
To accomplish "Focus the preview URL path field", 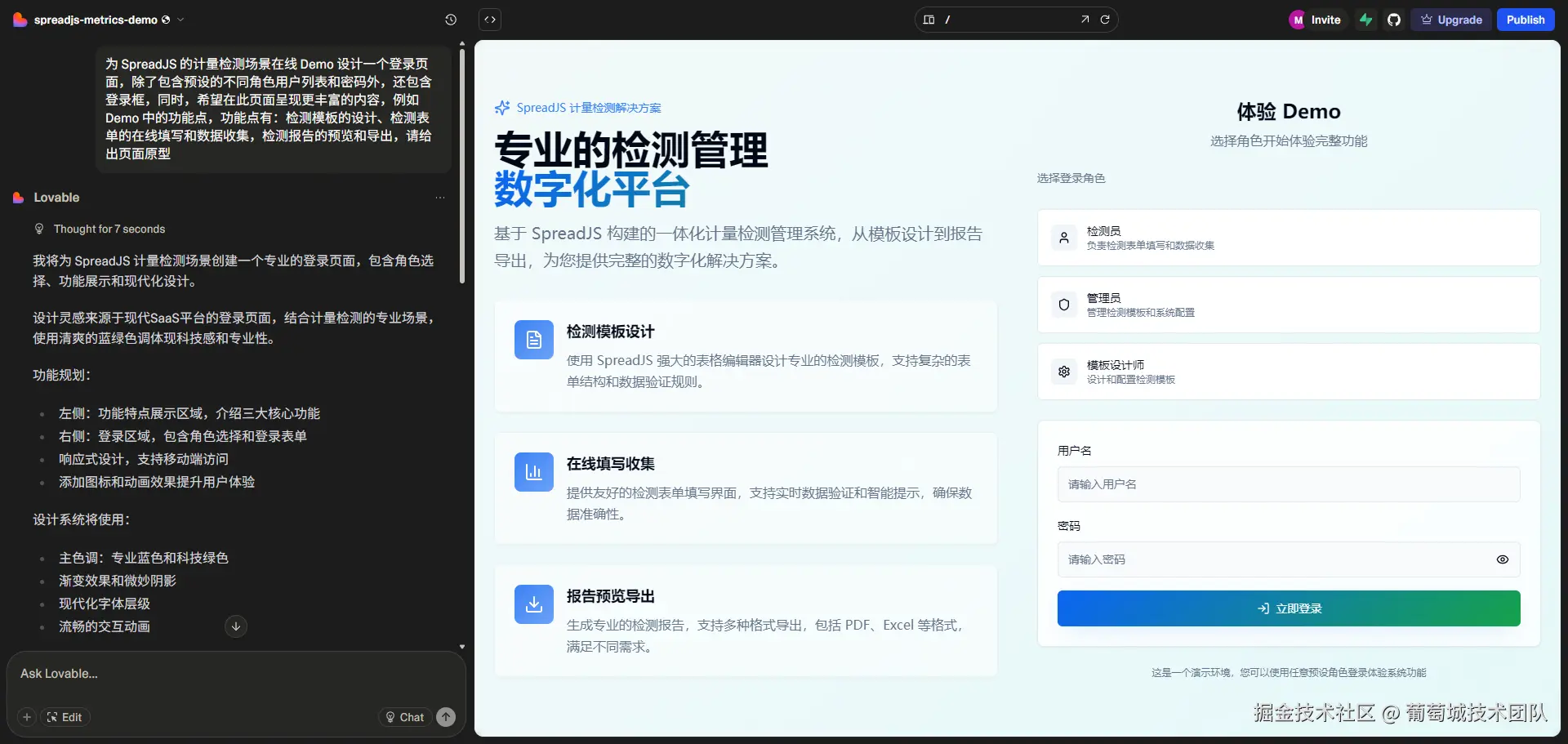I will (x=1009, y=20).
